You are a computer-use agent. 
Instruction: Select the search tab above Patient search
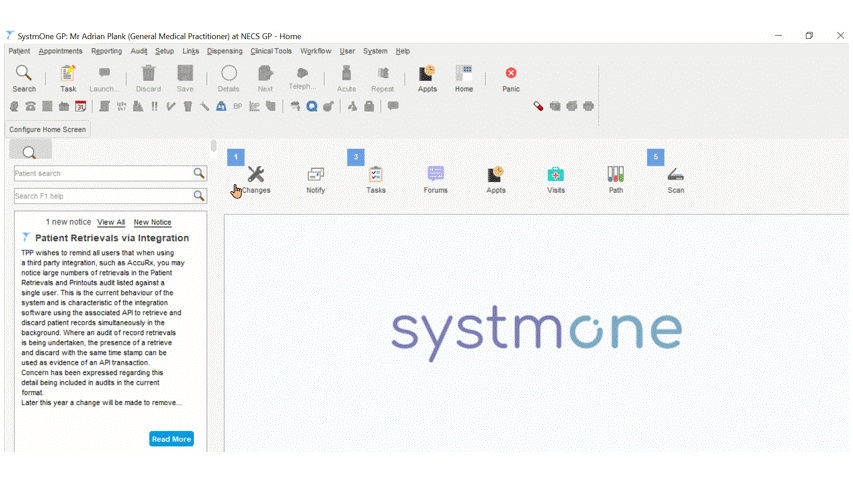[30, 150]
